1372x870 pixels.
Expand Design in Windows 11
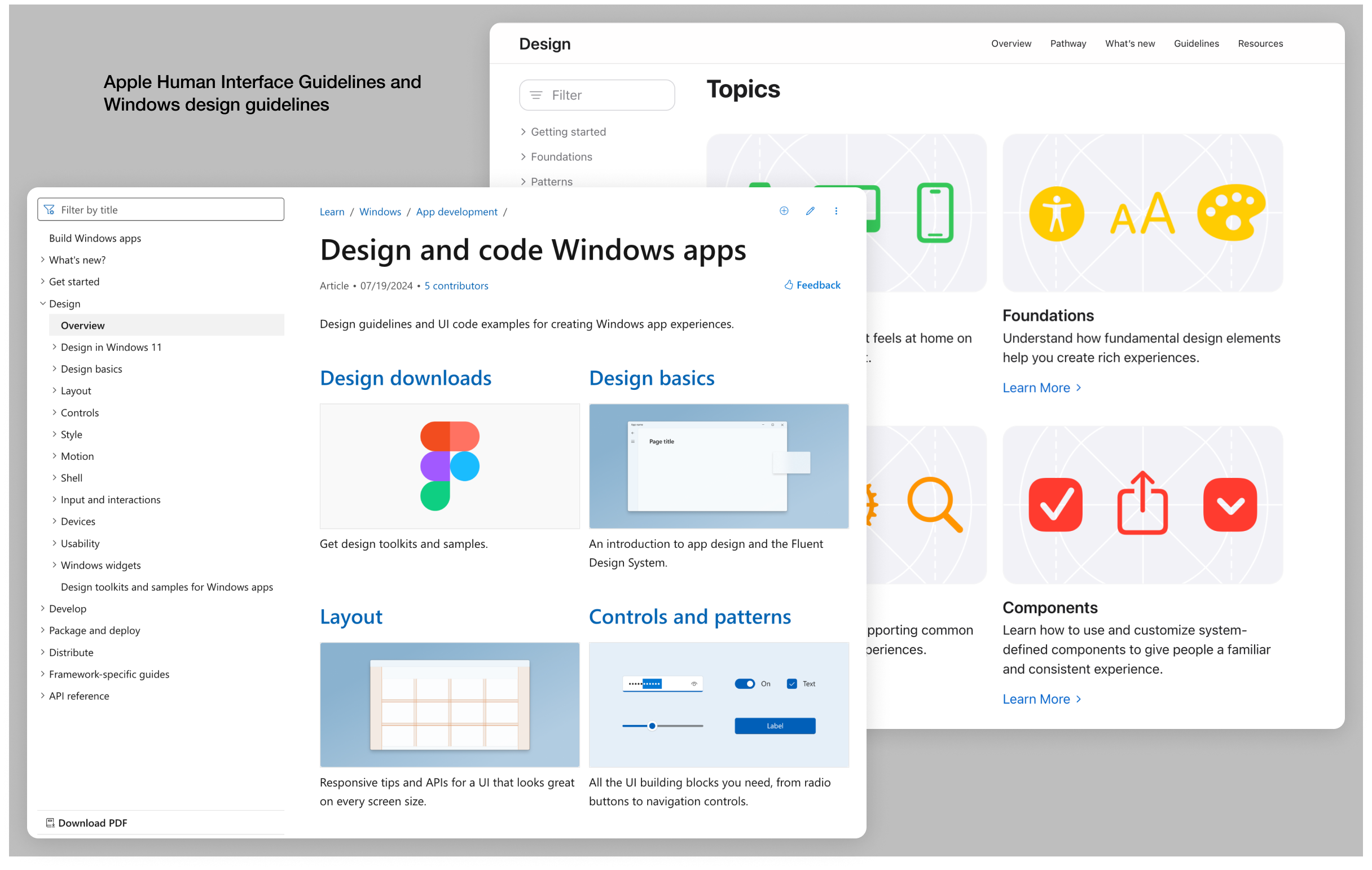54,347
